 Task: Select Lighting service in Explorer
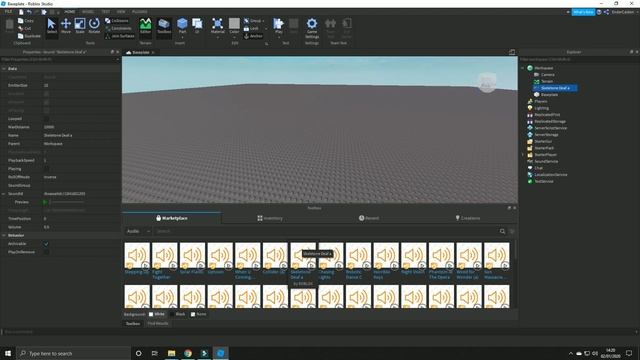pos(541,108)
